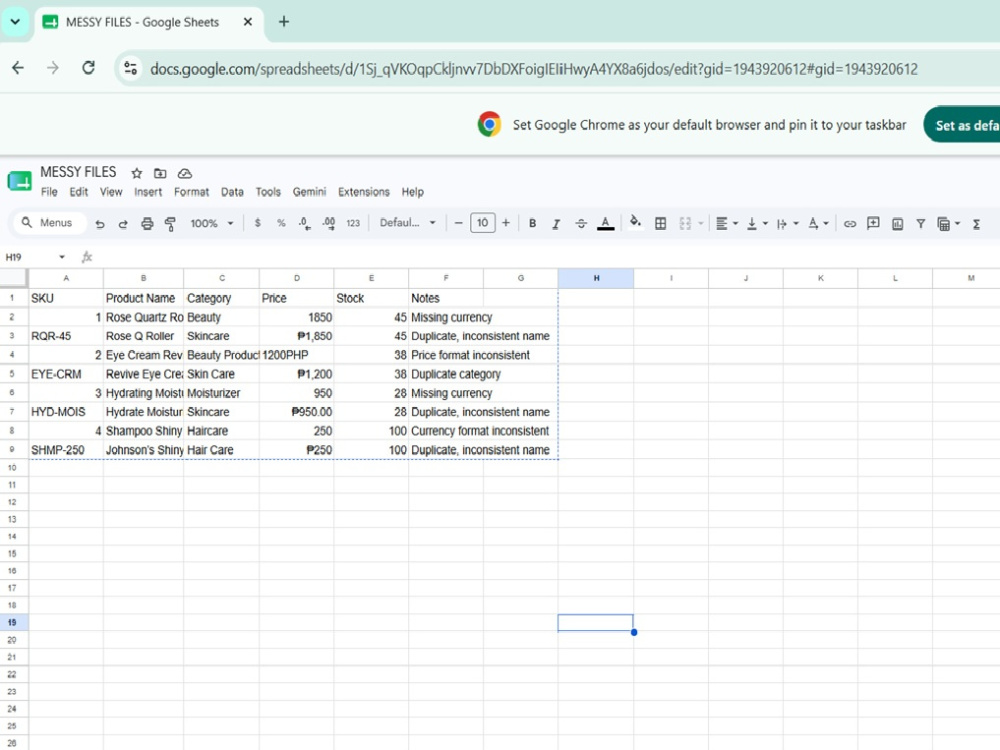The width and height of the screenshot is (1000, 750).
Task: Open the Format menu
Action: 191,192
